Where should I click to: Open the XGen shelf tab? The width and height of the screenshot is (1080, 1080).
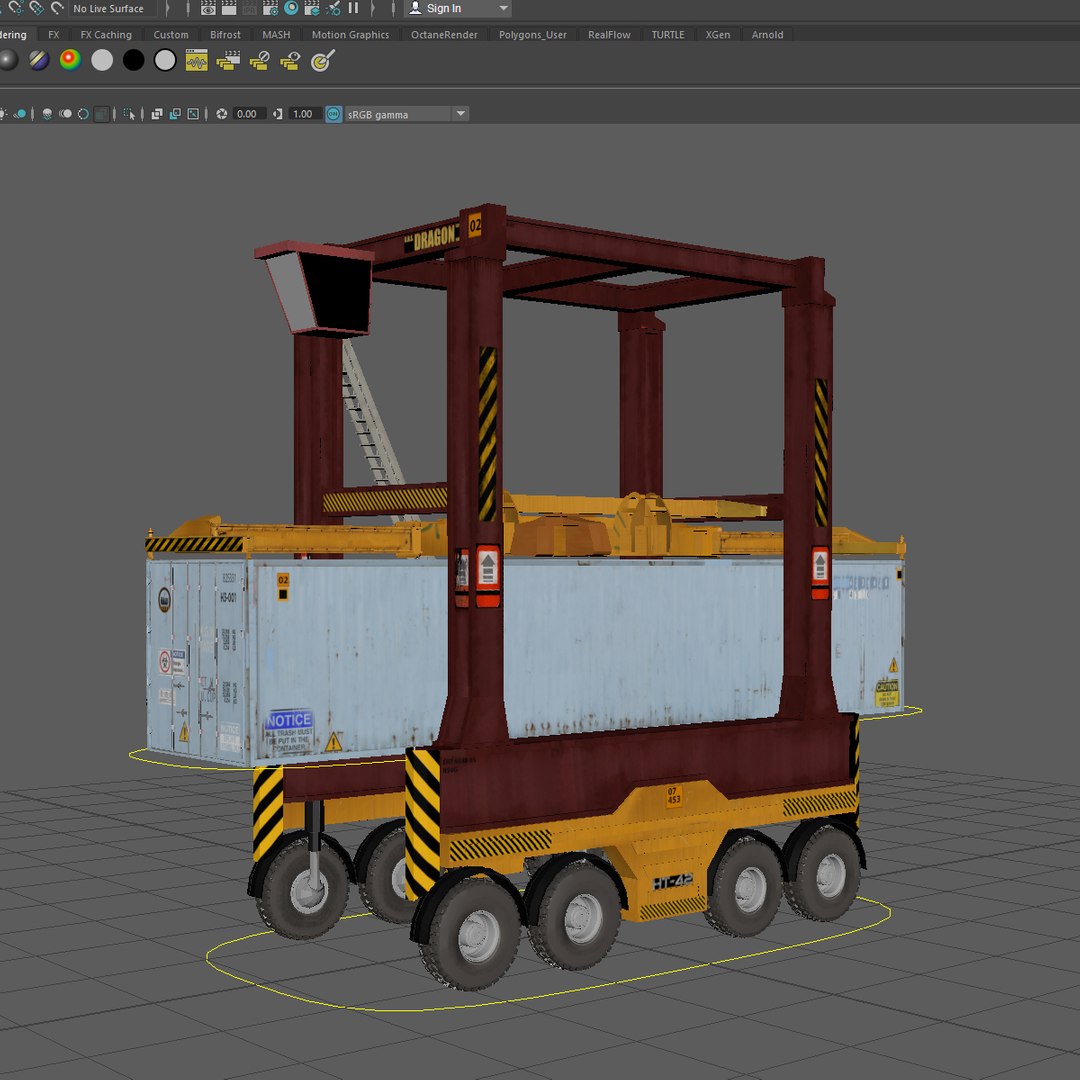tap(718, 34)
